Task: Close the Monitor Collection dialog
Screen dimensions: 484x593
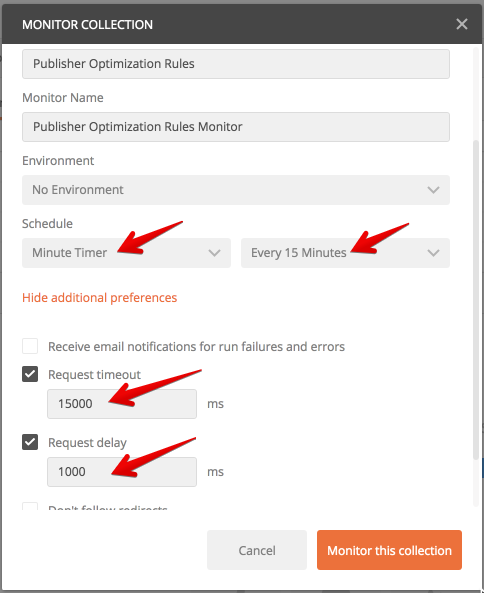Action: [x=462, y=24]
